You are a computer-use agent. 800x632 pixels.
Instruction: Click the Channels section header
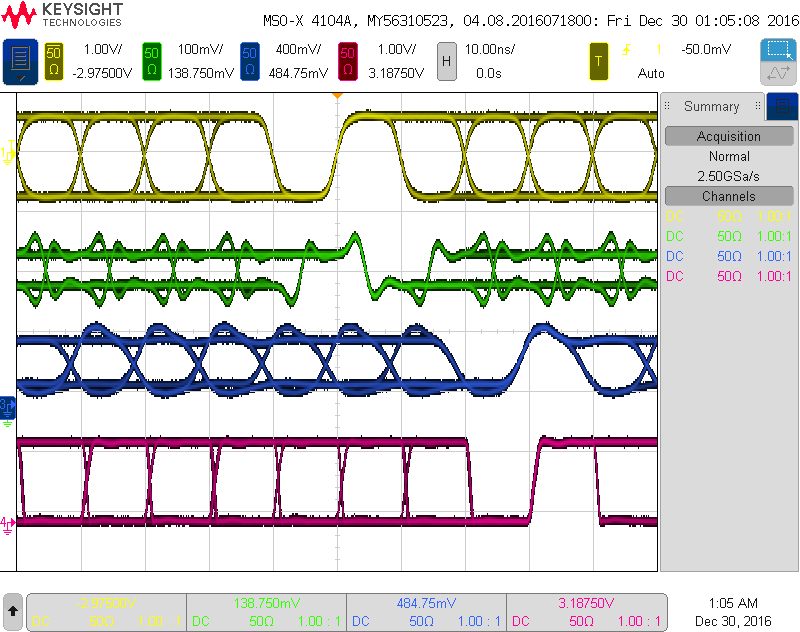tap(729, 196)
